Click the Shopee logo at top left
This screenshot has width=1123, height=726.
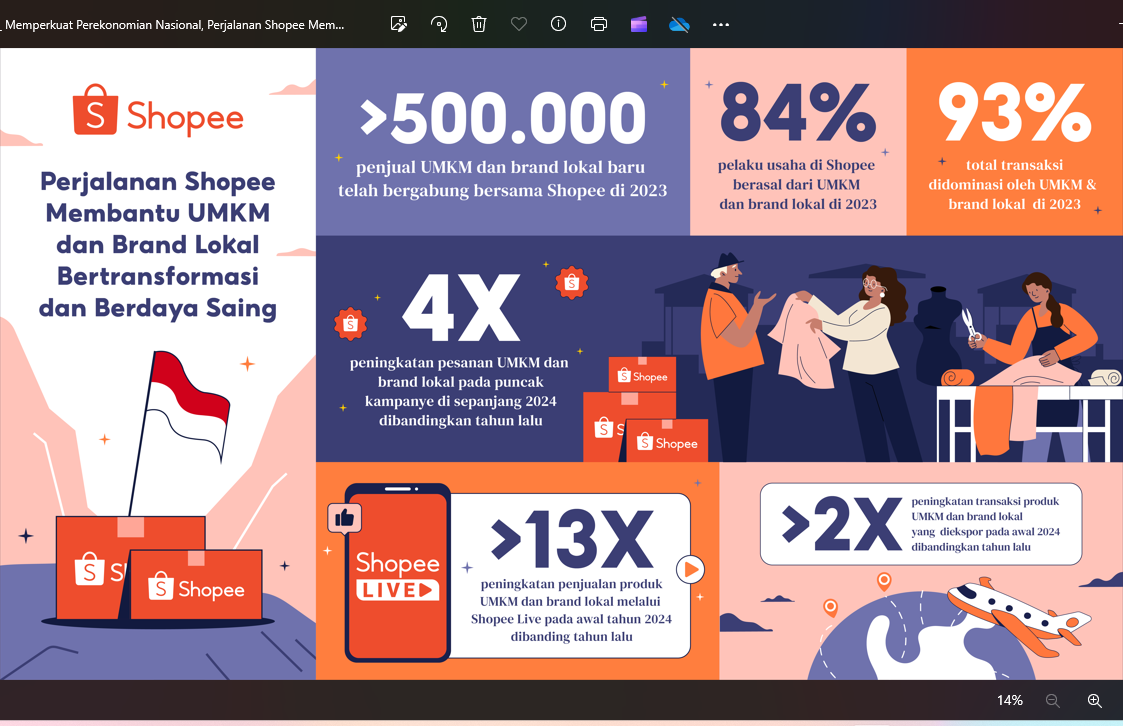[x=158, y=111]
